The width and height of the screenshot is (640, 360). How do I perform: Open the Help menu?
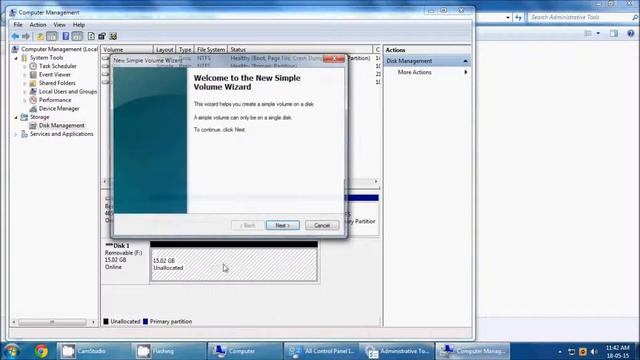(x=79, y=25)
